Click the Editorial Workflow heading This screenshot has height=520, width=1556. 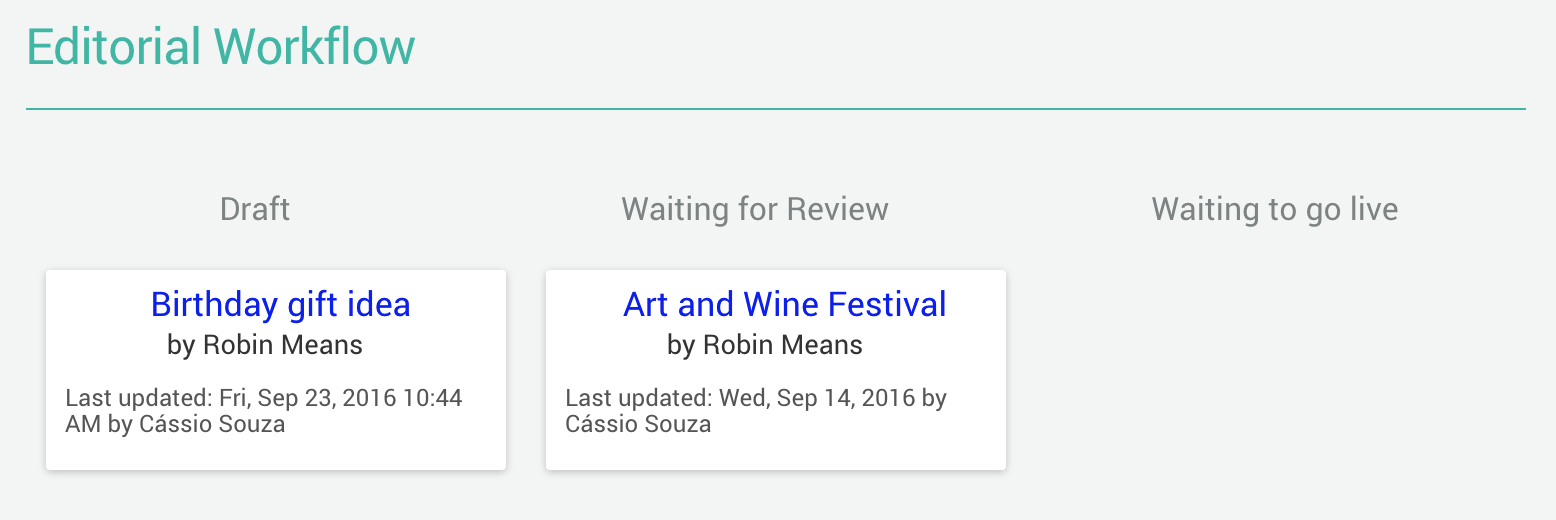(221, 47)
